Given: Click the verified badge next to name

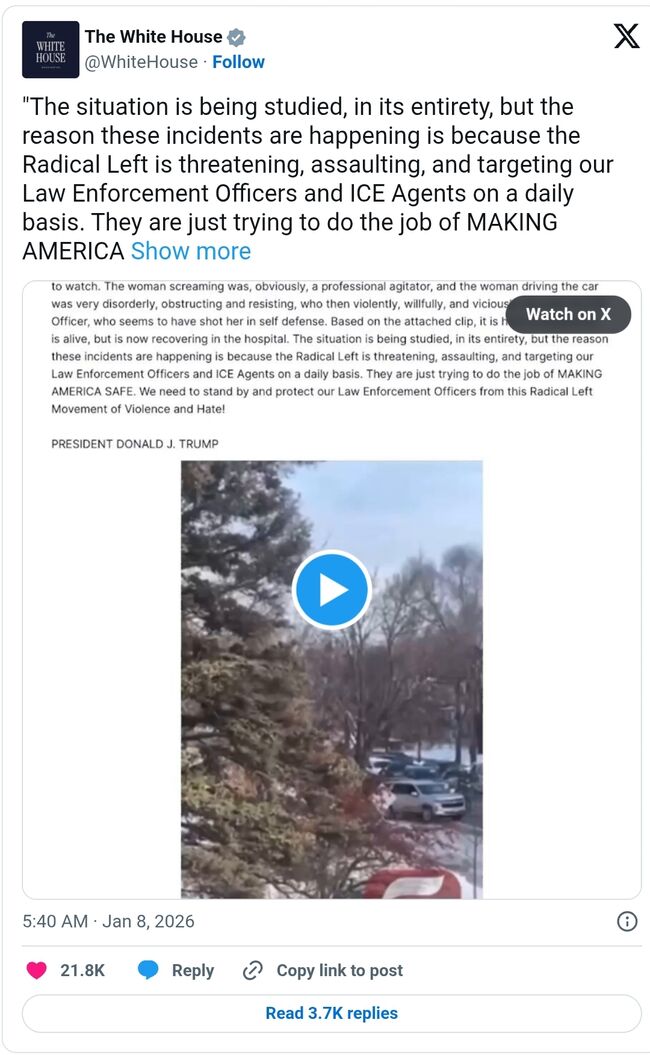Looking at the screenshot, I should click(x=236, y=37).
